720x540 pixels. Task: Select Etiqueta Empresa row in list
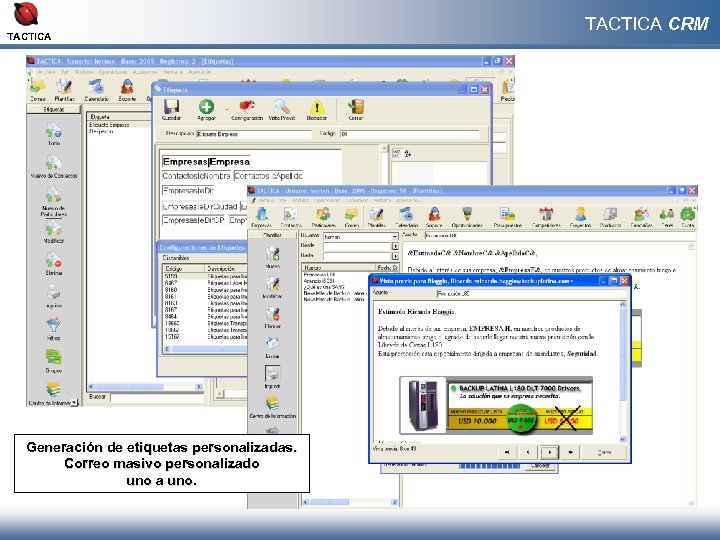[119, 124]
